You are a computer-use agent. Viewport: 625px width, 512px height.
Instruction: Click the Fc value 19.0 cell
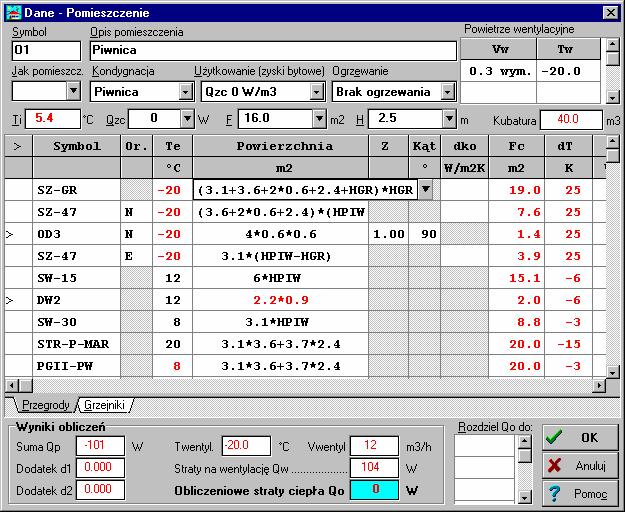coord(517,190)
